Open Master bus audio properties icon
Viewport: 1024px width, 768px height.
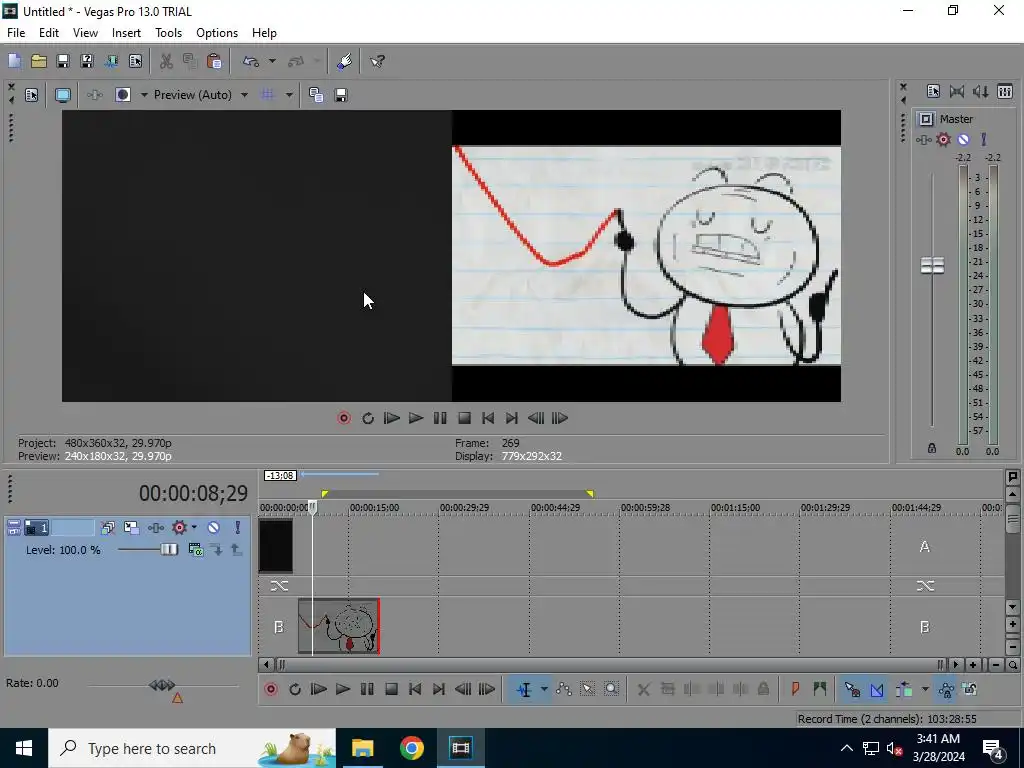pos(933,91)
